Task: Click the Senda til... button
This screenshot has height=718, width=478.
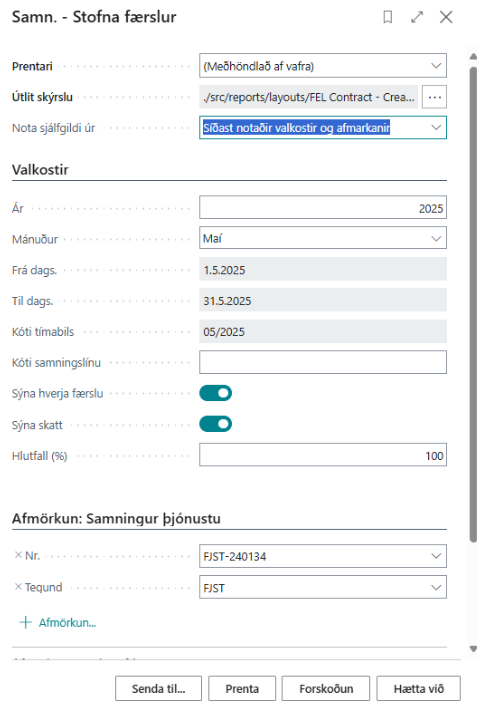Action: (158, 688)
